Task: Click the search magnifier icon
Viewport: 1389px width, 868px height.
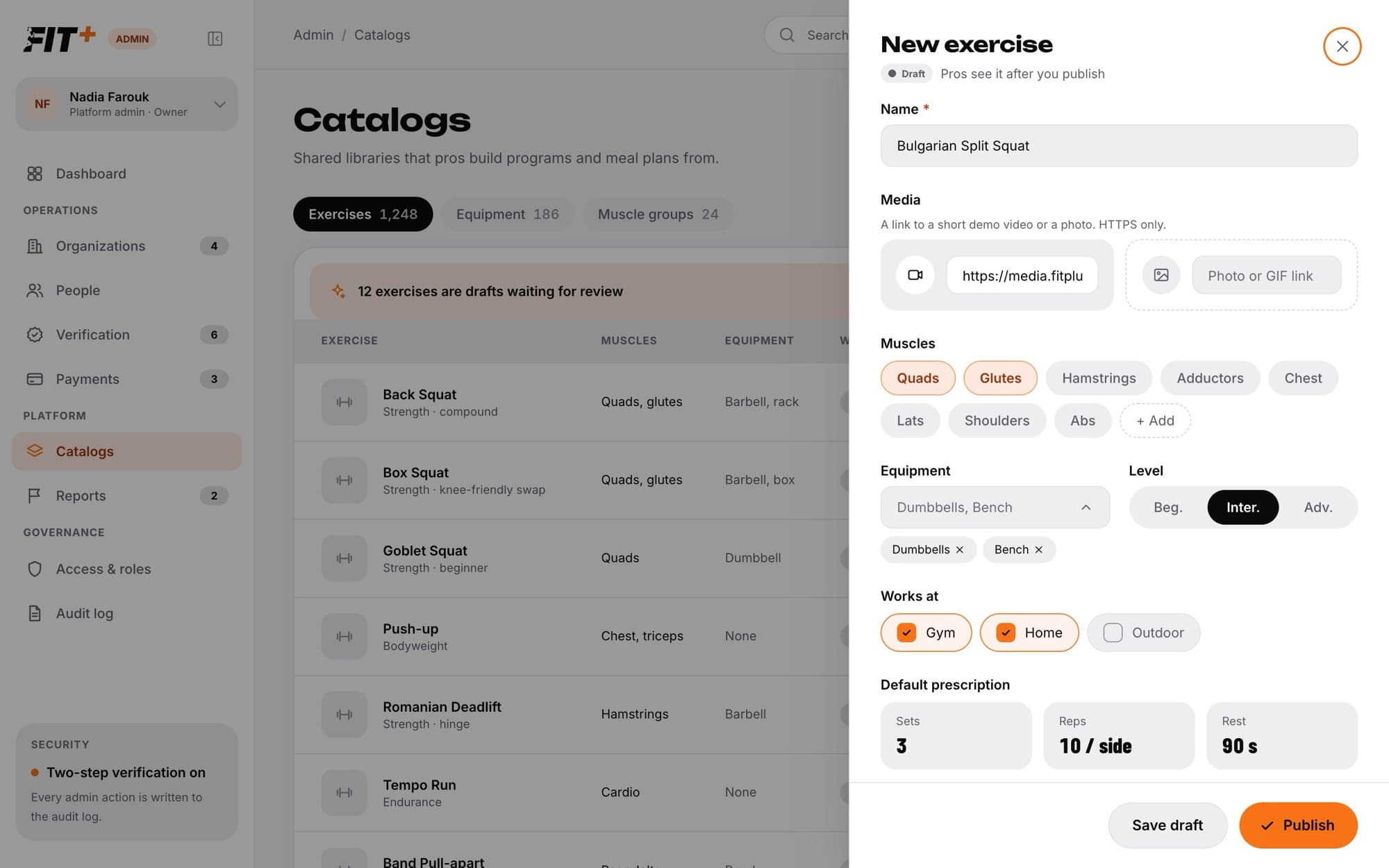Action: [787, 35]
